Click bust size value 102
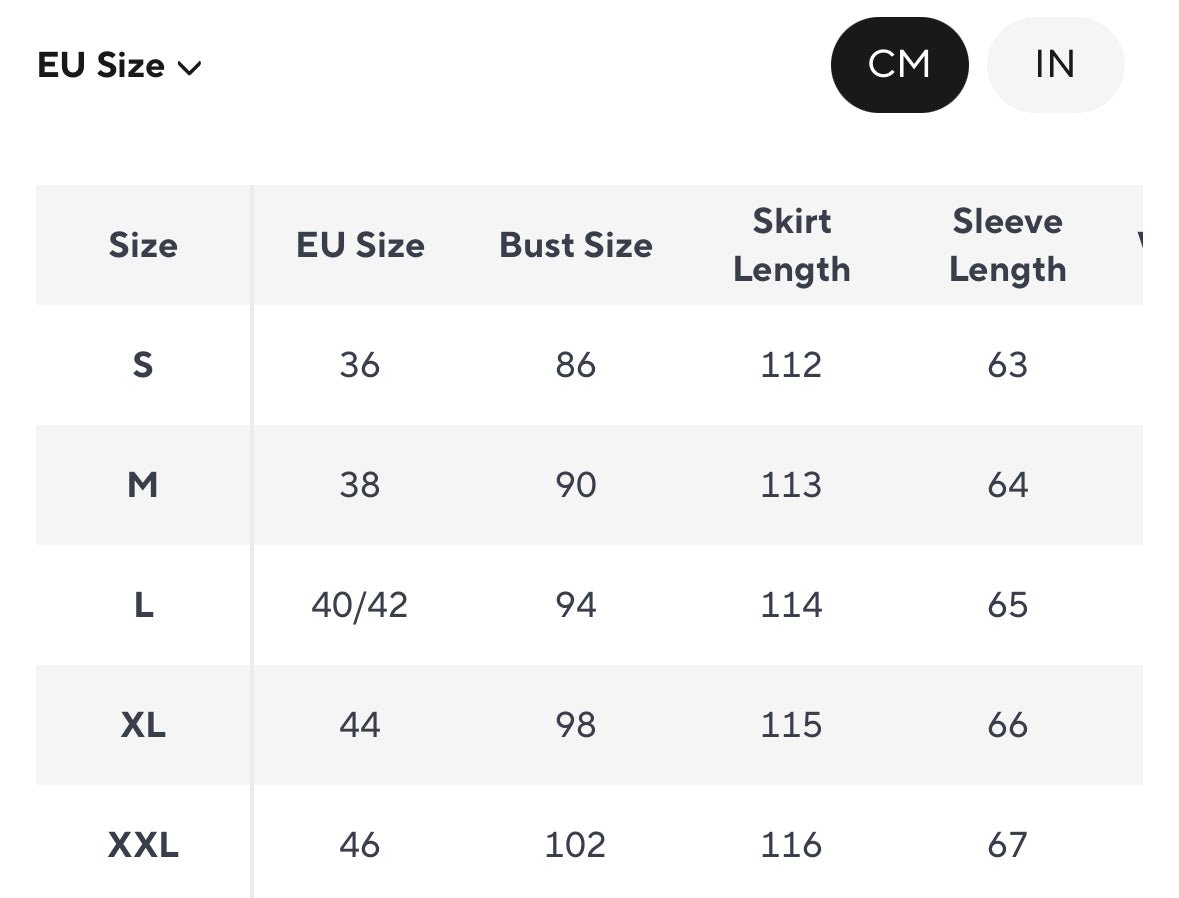 [x=576, y=845]
